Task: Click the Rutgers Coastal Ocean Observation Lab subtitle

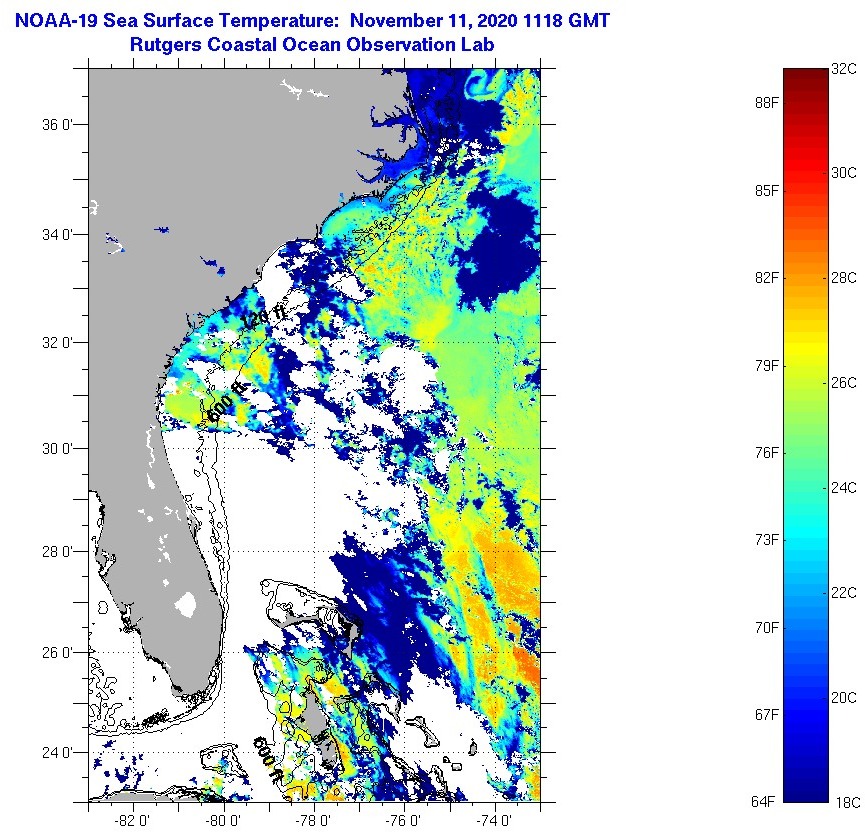Action: pos(312,45)
